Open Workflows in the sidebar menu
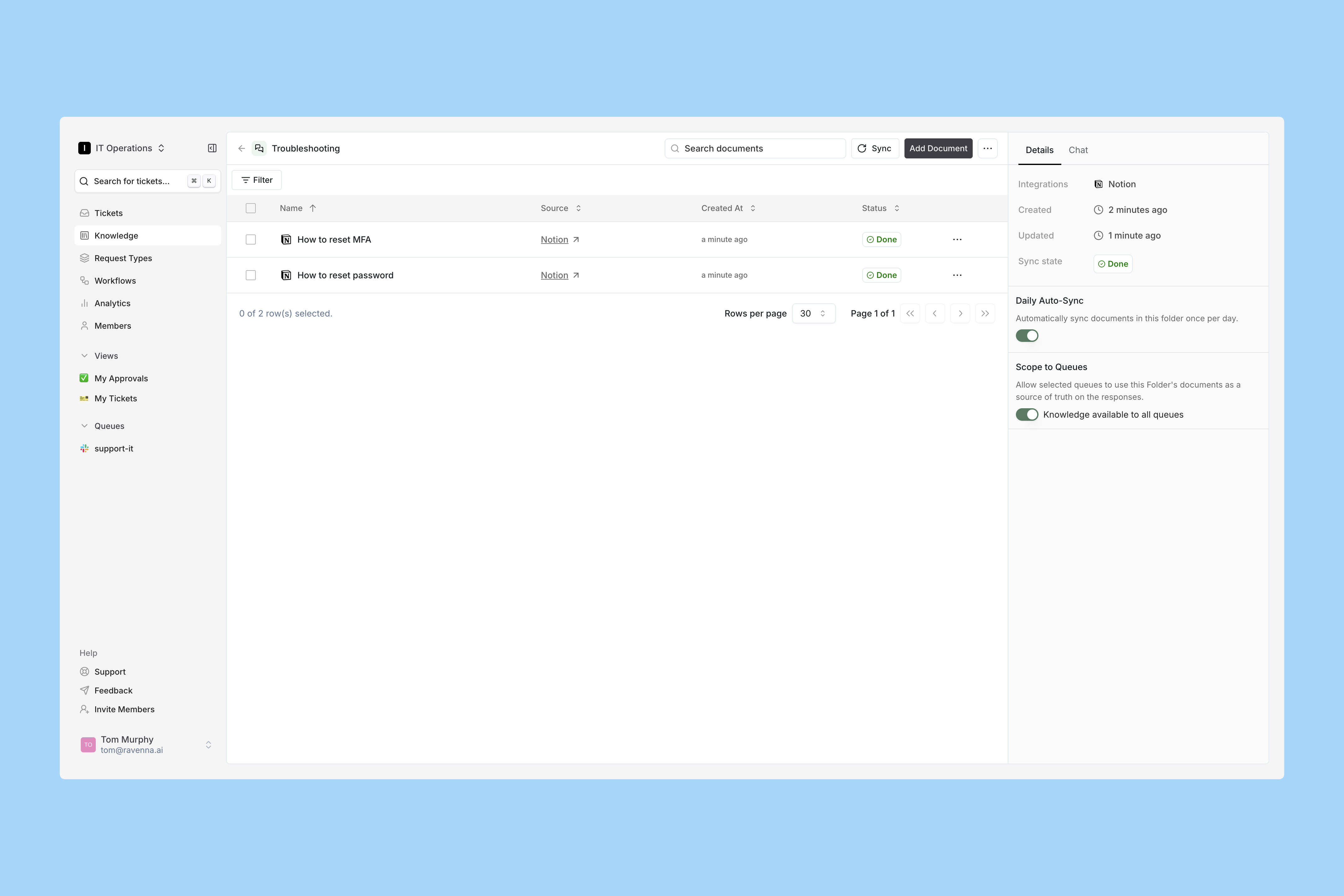Image resolution: width=1344 pixels, height=896 pixels. click(115, 281)
